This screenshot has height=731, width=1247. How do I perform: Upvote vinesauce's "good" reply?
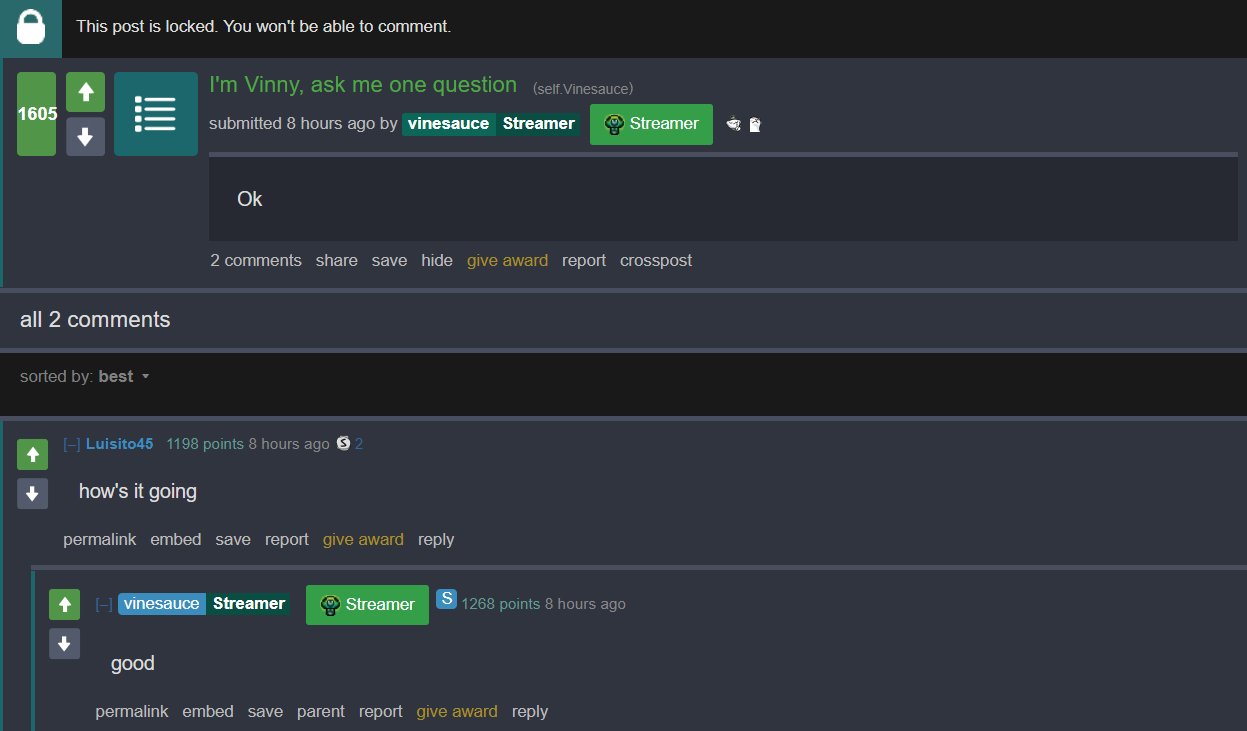(x=64, y=604)
